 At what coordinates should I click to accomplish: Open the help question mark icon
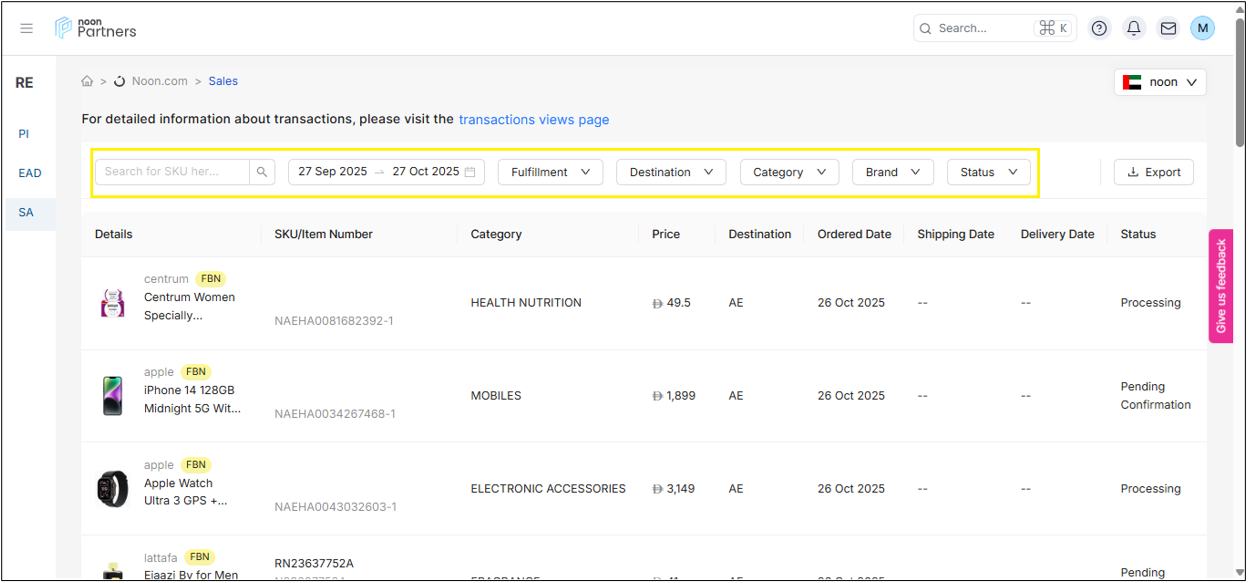point(1099,28)
